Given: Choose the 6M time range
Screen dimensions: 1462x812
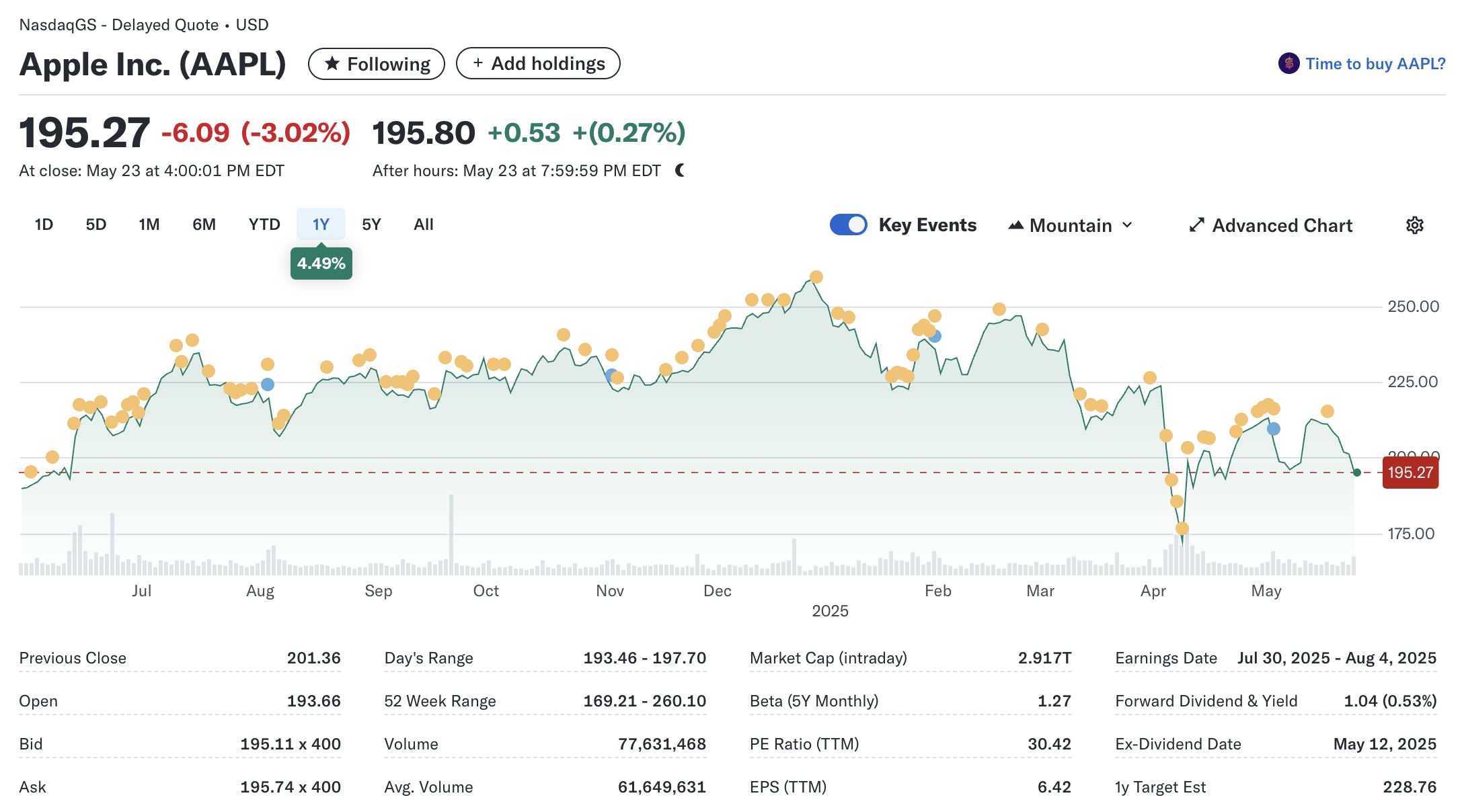Looking at the screenshot, I should click(x=204, y=225).
